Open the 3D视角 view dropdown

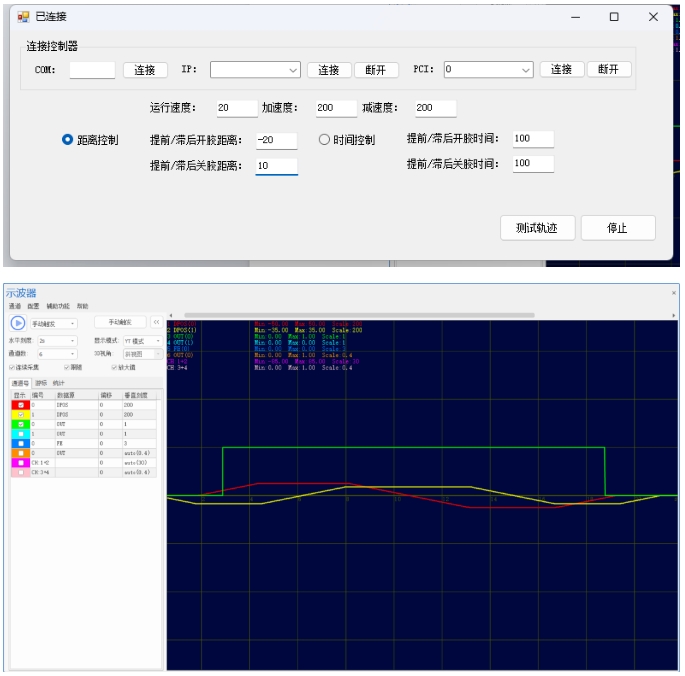[x=142, y=354]
